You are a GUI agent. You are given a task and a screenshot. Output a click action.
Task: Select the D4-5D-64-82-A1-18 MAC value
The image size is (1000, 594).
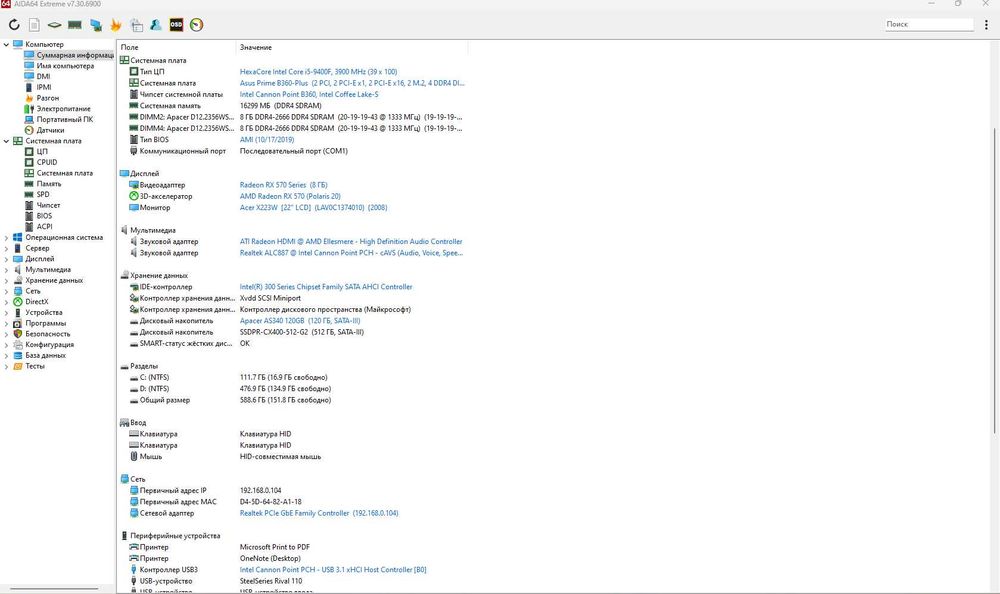tap(270, 502)
